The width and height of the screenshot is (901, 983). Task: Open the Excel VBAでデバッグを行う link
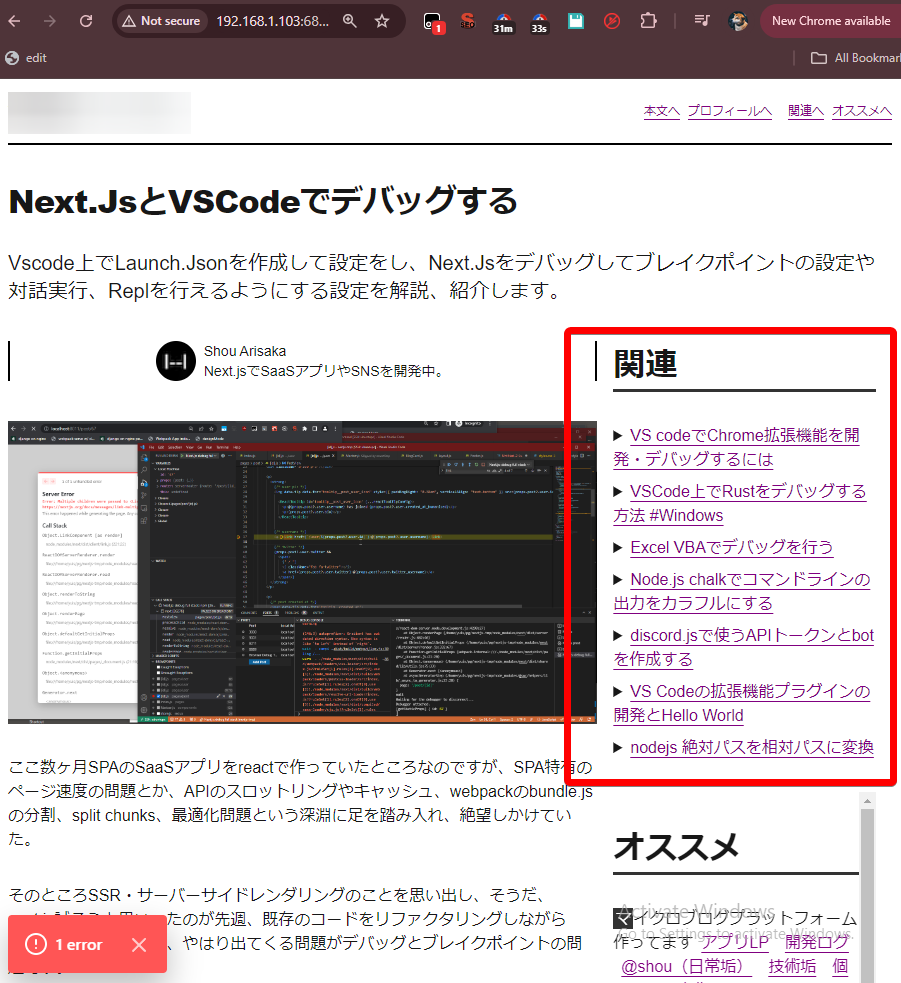coord(731,547)
